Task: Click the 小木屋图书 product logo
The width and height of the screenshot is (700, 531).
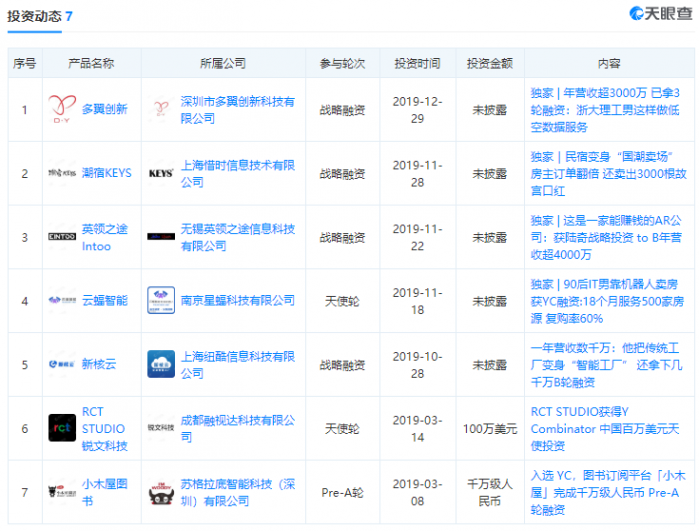Action: coord(62,492)
